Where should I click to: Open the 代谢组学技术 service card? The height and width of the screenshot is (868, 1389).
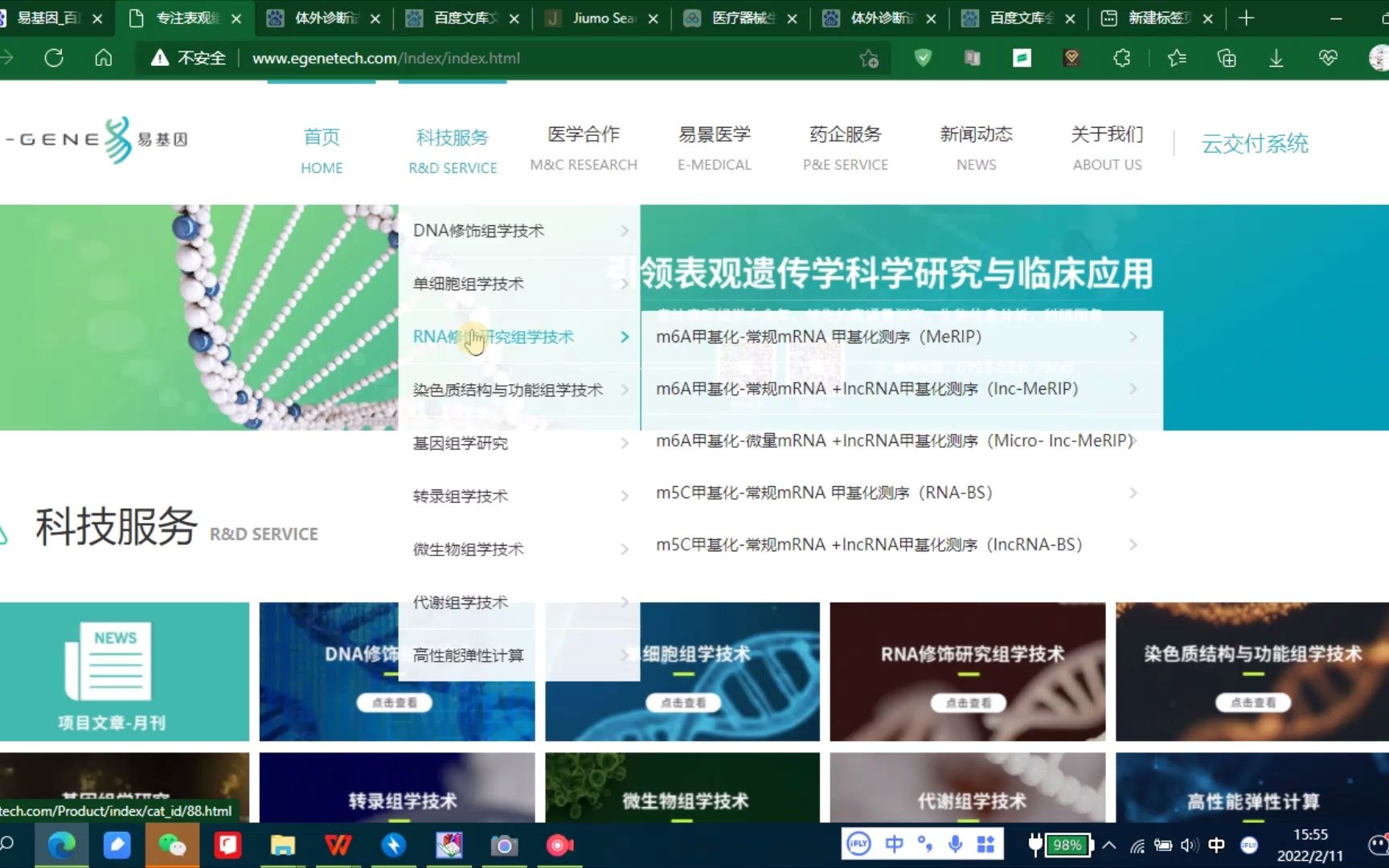point(968,787)
